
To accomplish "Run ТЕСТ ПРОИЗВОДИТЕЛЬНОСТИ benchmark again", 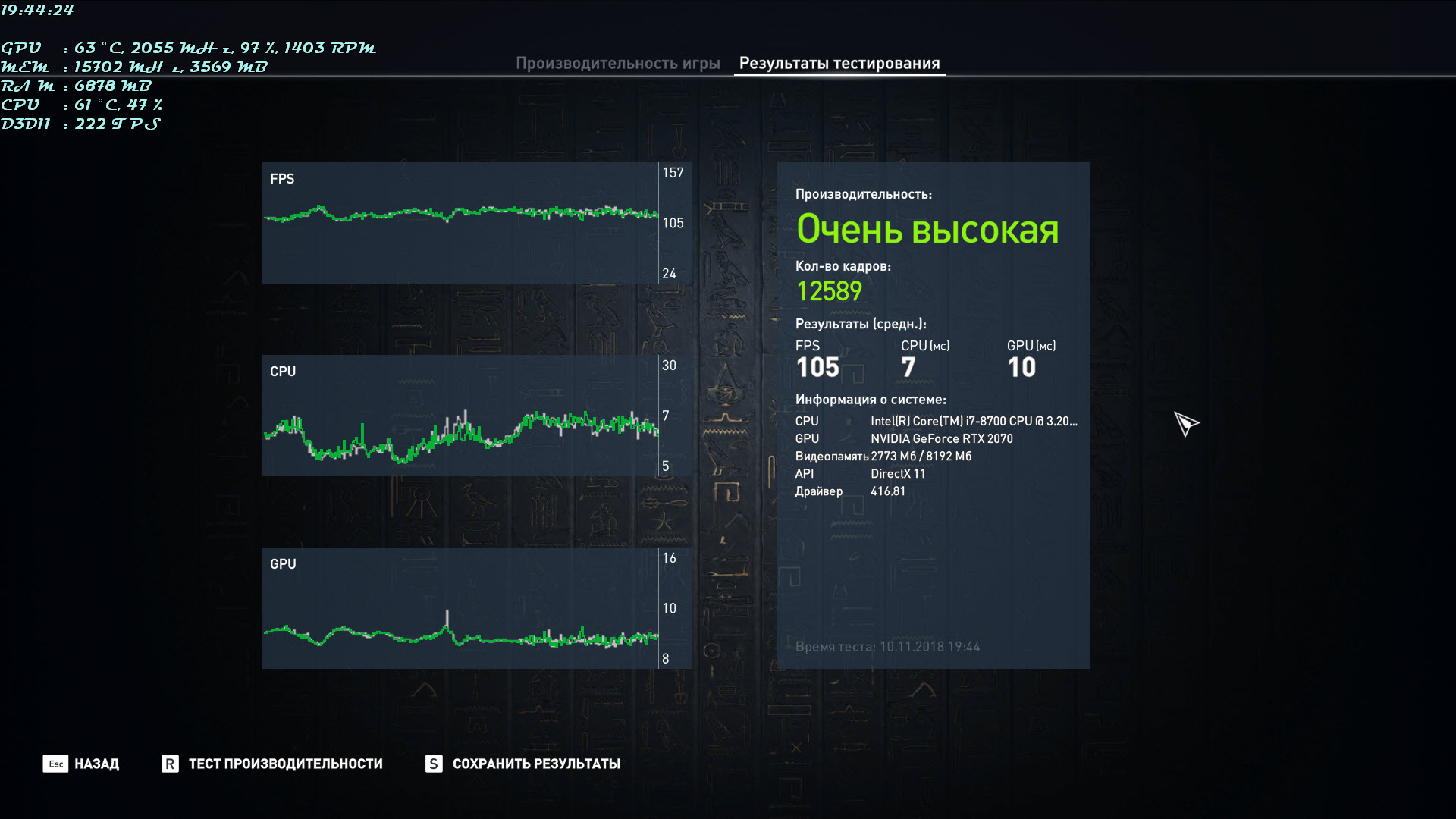I will click(285, 764).
